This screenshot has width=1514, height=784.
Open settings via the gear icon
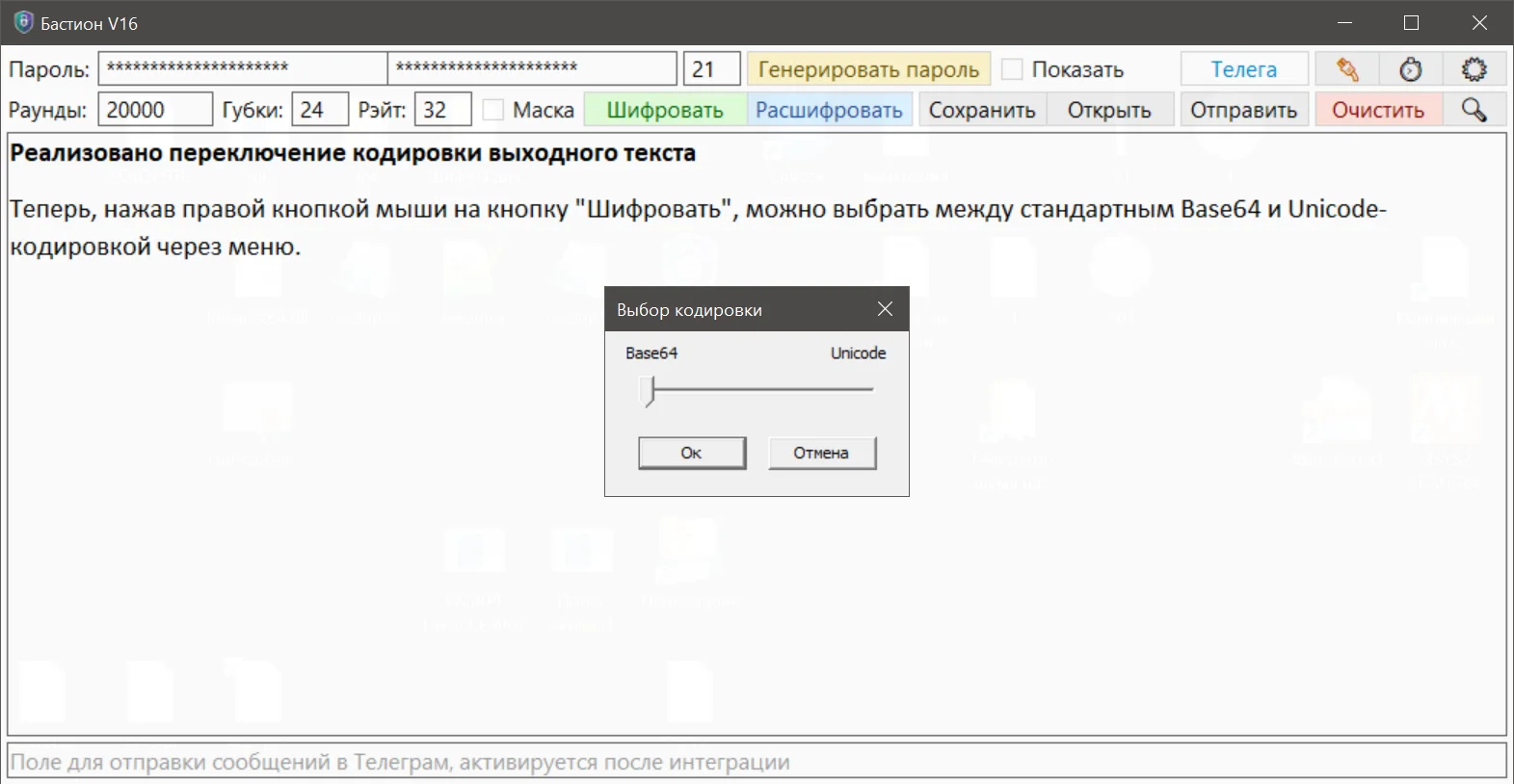click(x=1474, y=69)
